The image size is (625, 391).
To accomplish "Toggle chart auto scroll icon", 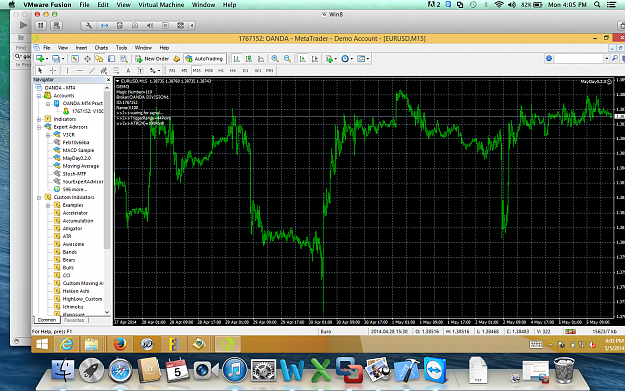I will [x=303, y=59].
